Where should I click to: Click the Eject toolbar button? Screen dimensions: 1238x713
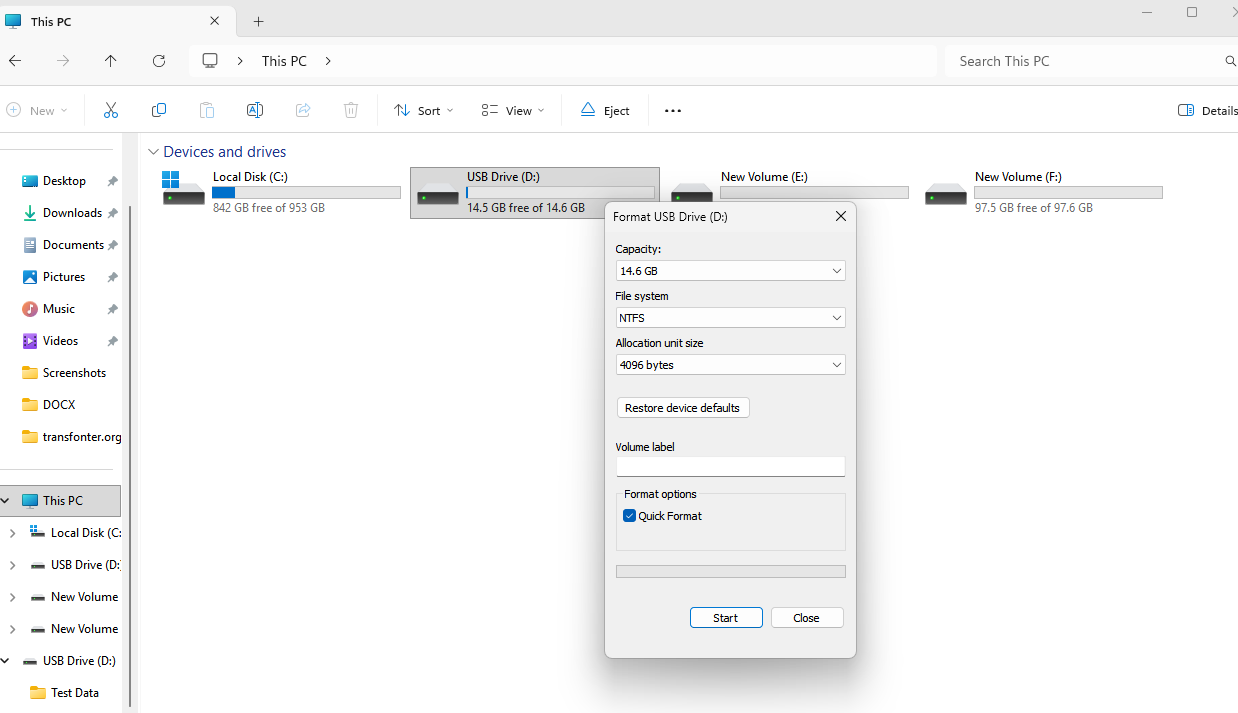[605, 110]
